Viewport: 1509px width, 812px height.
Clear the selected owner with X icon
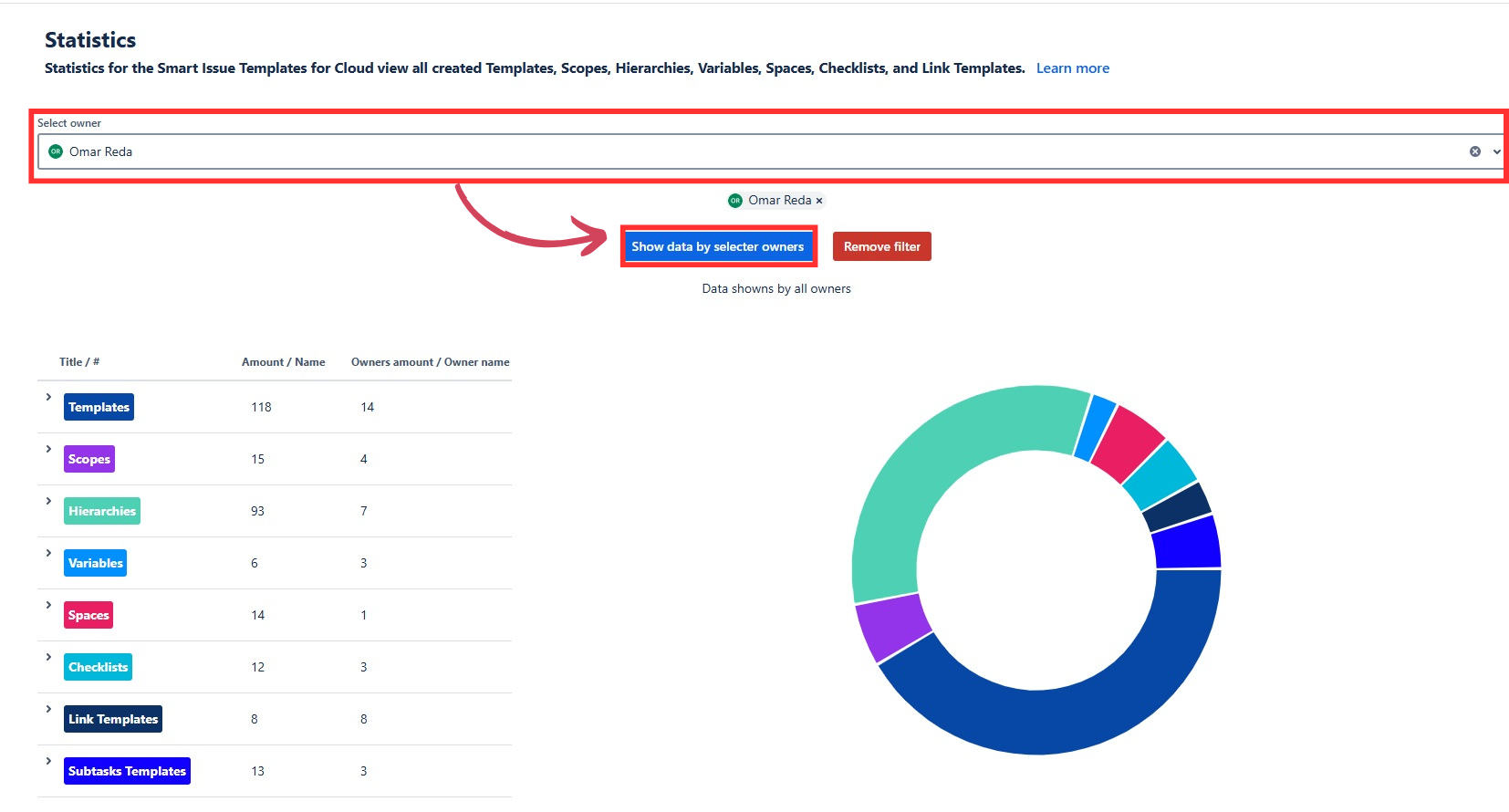(1474, 151)
